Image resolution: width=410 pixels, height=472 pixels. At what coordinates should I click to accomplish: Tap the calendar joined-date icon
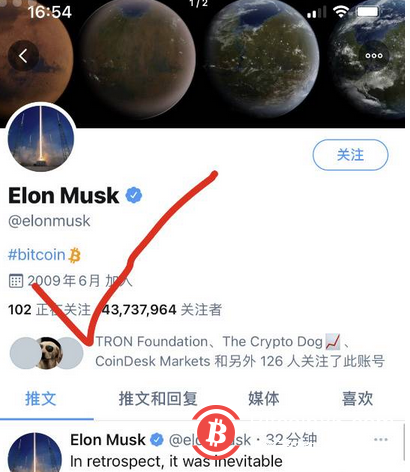pyautogui.click(x=16, y=281)
